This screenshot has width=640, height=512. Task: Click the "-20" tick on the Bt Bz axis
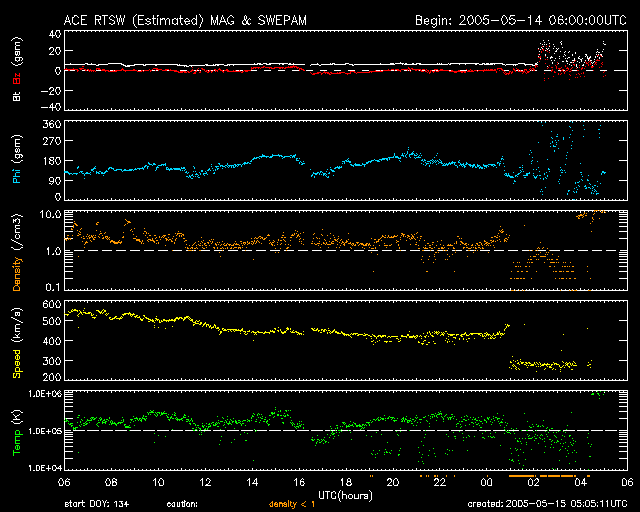[x=51, y=91]
